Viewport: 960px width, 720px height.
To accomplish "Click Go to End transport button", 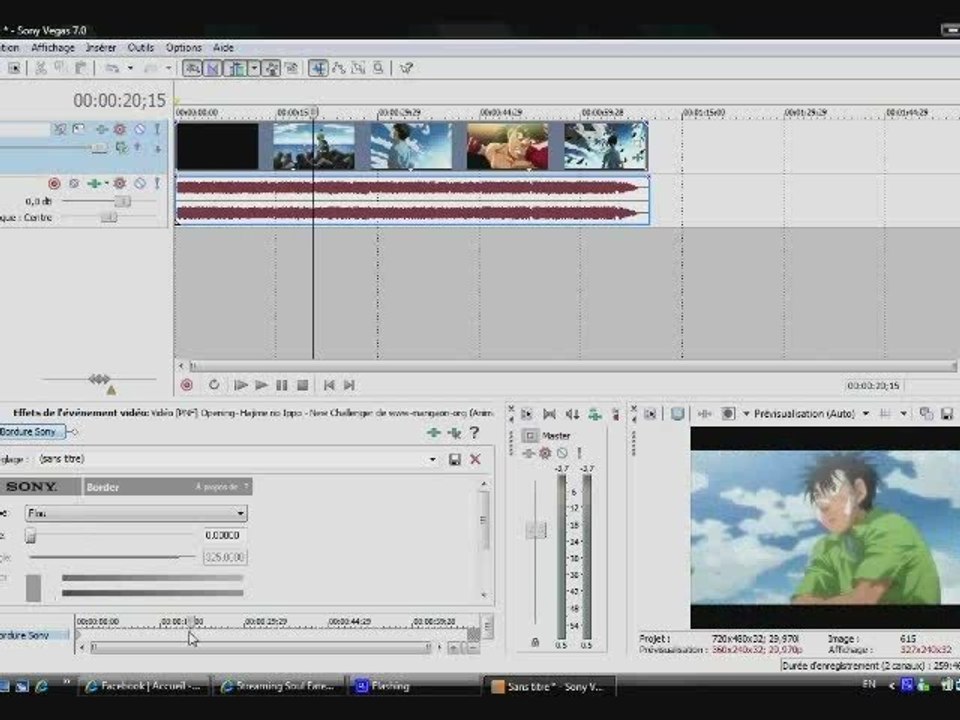I will click(x=349, y=385).
